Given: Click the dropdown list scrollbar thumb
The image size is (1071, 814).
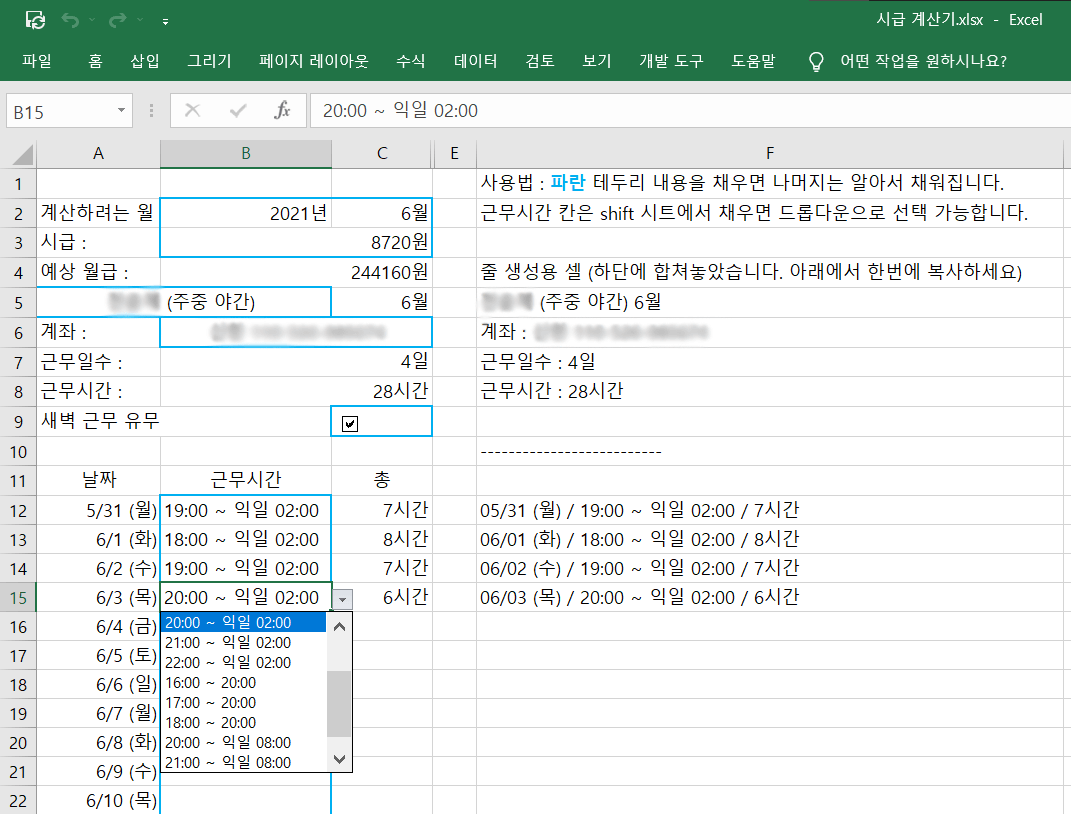Looking at the screenshot, I should [x=339, y=704].
